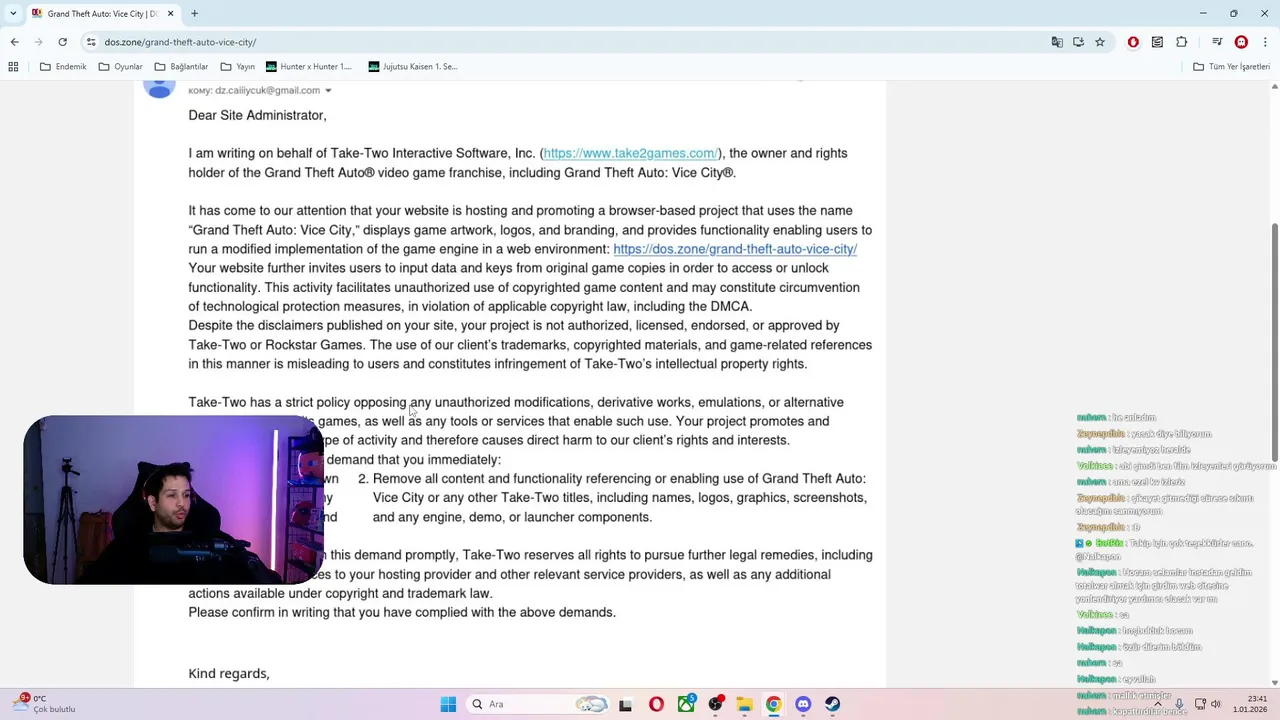Open the extensions puzzle icon
The image size is (1280, 720).
click(x=1182, y=42)
